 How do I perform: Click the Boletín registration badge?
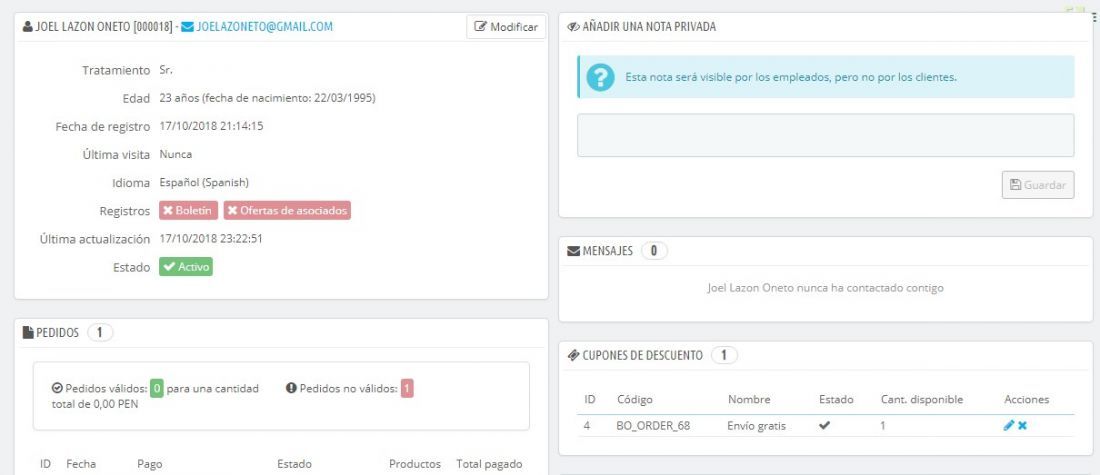tap(188, 210)
